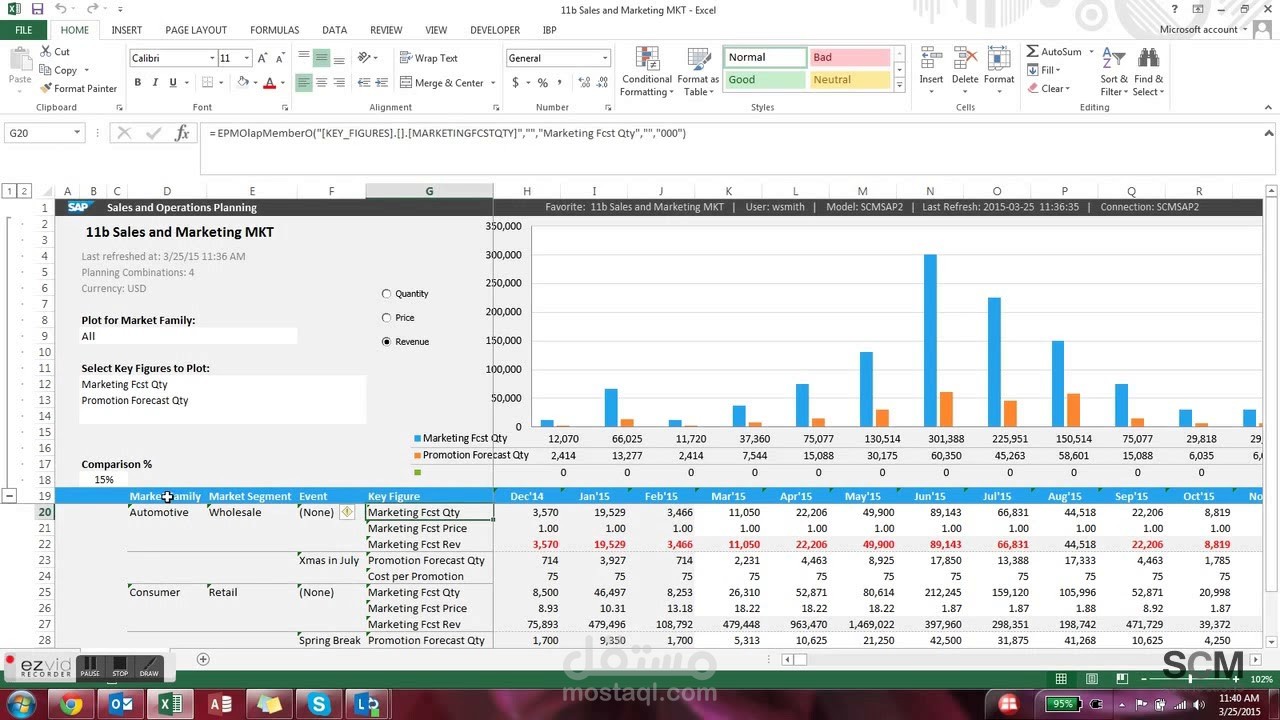The width and height of the screenshot is (1280, 720).
Task: Toggle Wrap Text for cells
Action: [x=428, y=58]
